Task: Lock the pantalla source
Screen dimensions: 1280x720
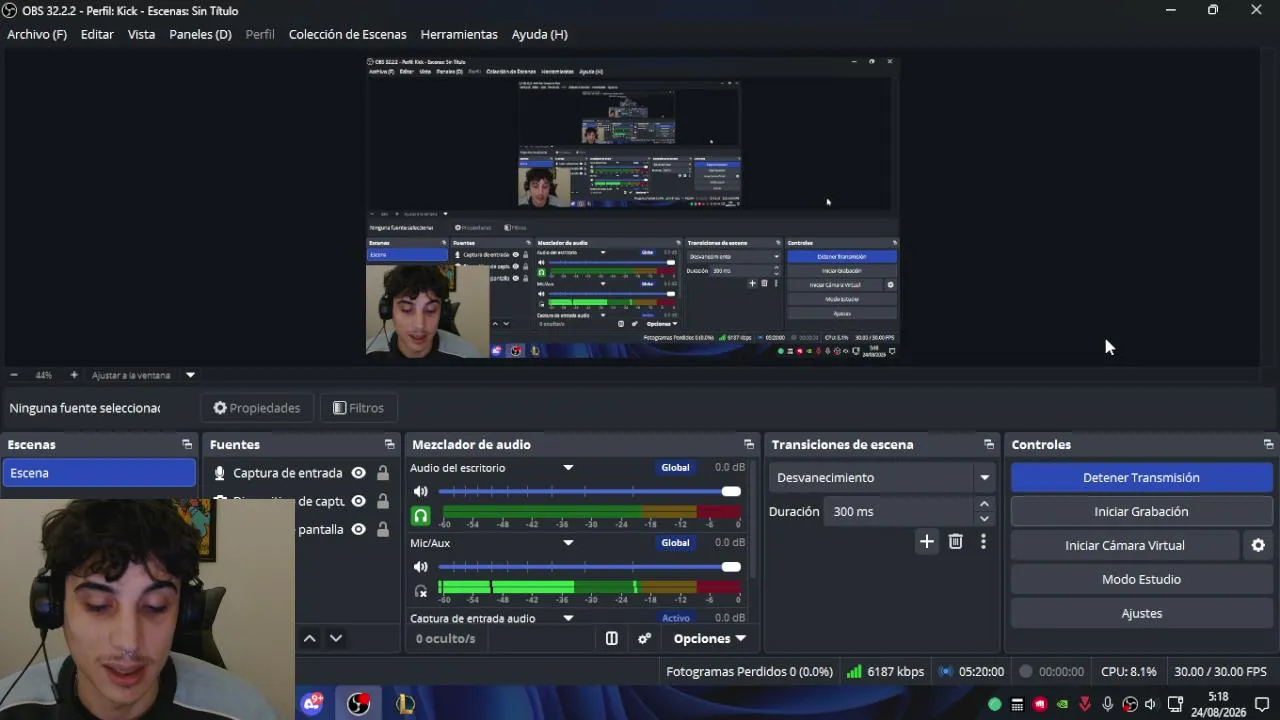Action: (383, 529)
